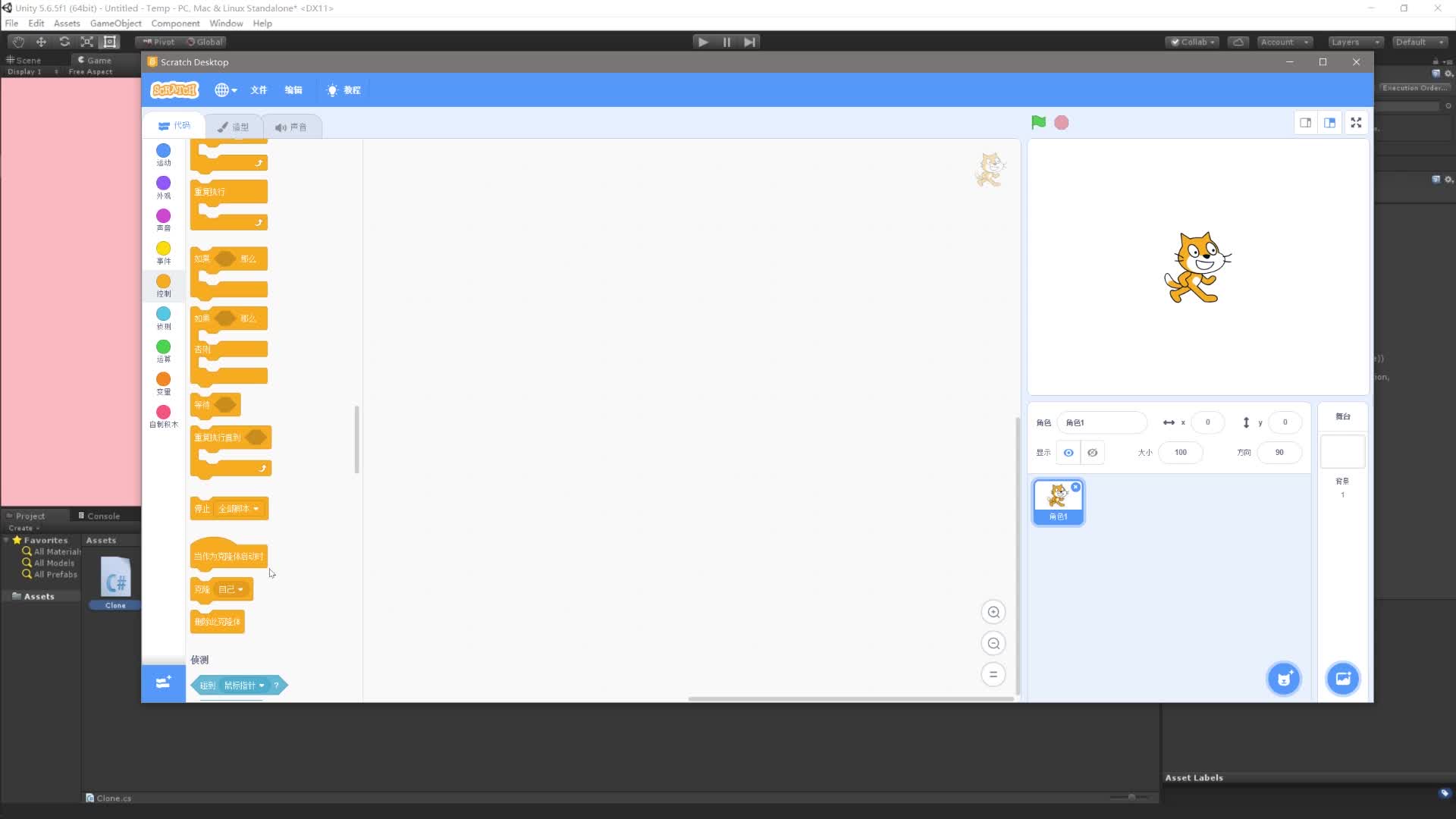Click the sprite name field 角色1
Screen dimensions: 1456x819
(x=1102, y=422)
